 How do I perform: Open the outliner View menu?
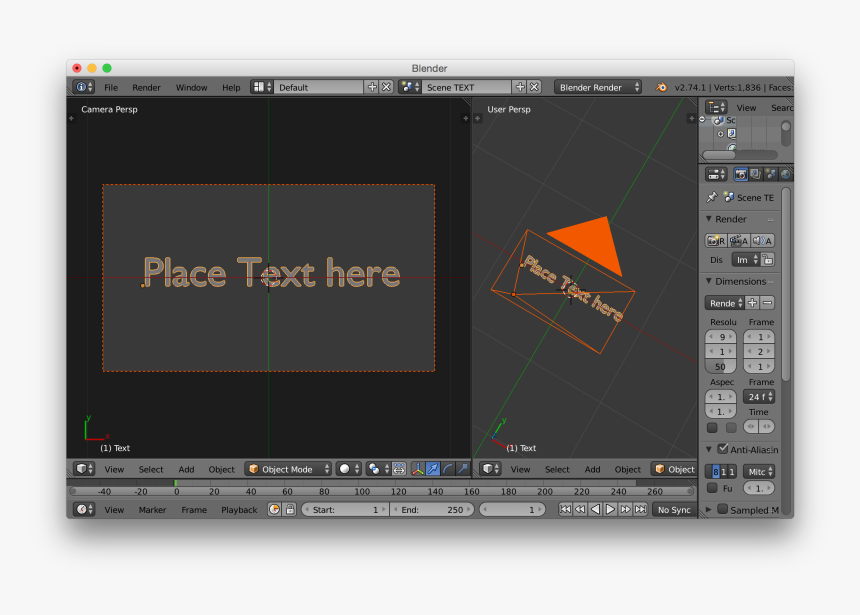tap(746, 108)
